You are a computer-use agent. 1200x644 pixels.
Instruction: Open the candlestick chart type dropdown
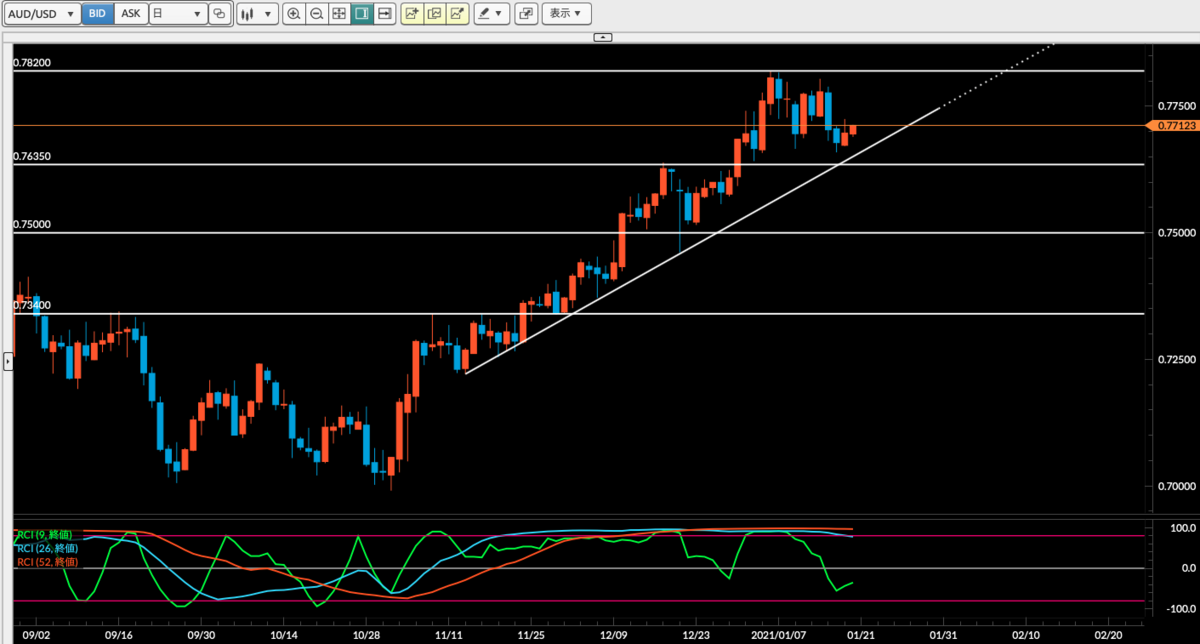(x=257, y=14)
